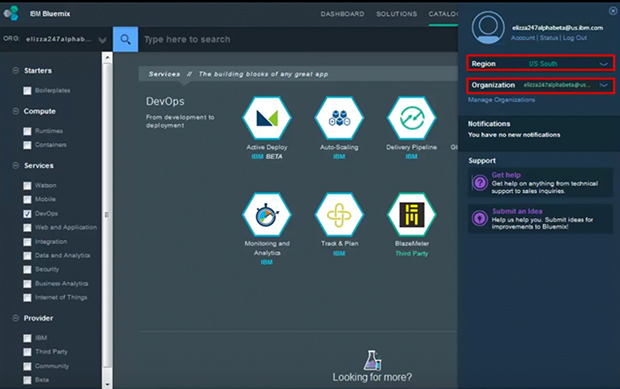Image resolution: width=620 pixels, height=389 pixels.
Task: Click 'You have no new notifications' text
Action: [514, 135]
